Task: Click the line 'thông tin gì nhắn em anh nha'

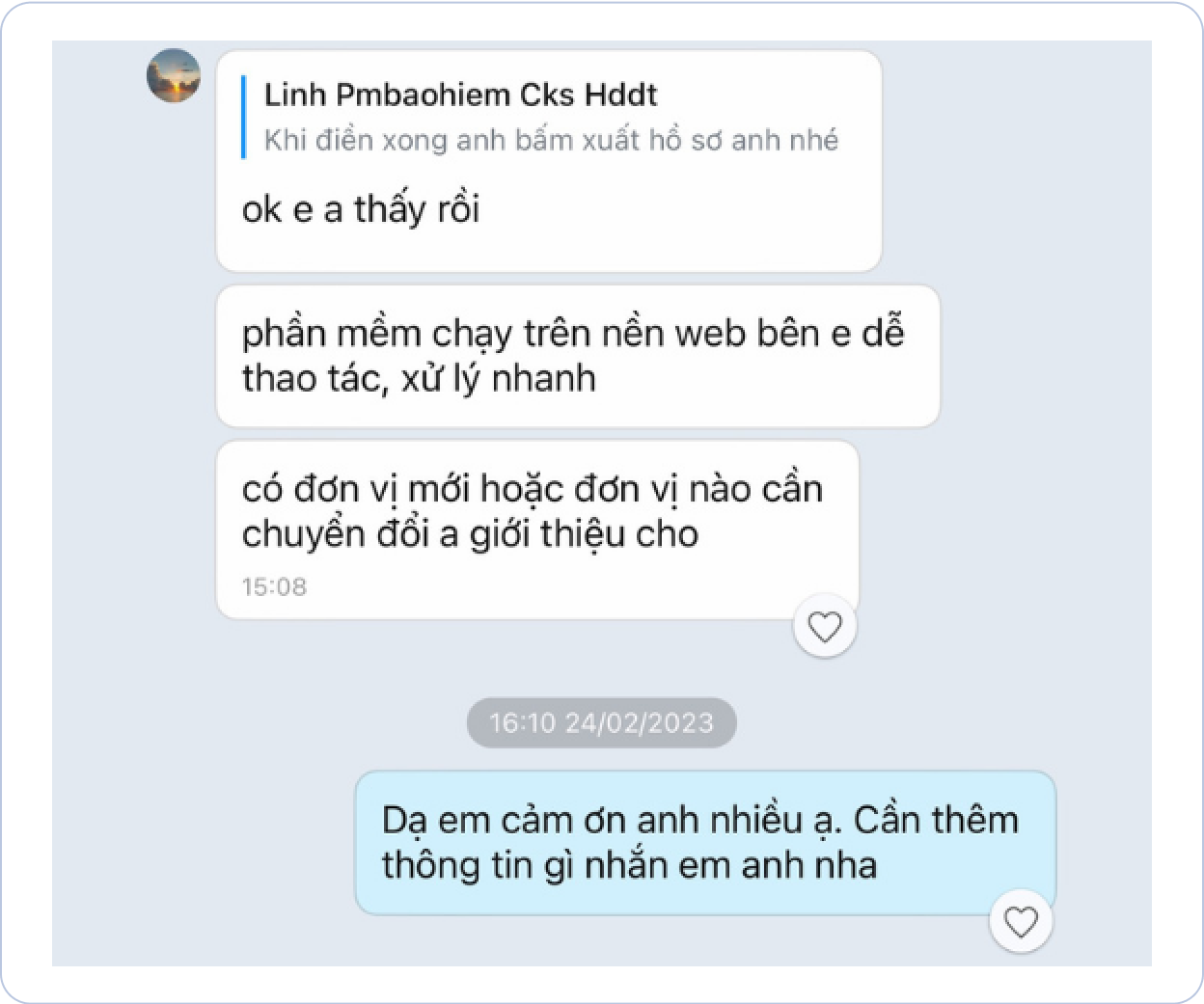Action: click(x=629, y=865)
